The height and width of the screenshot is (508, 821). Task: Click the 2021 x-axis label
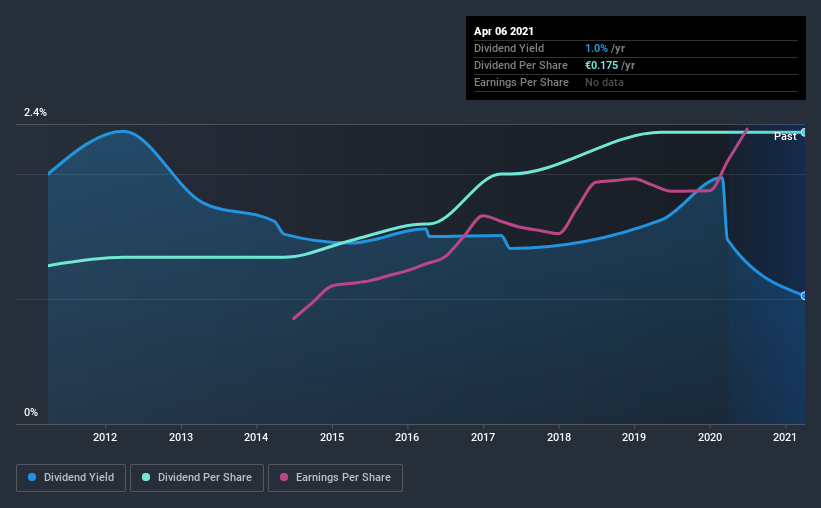pyautogui.click(x=785, y=437)
